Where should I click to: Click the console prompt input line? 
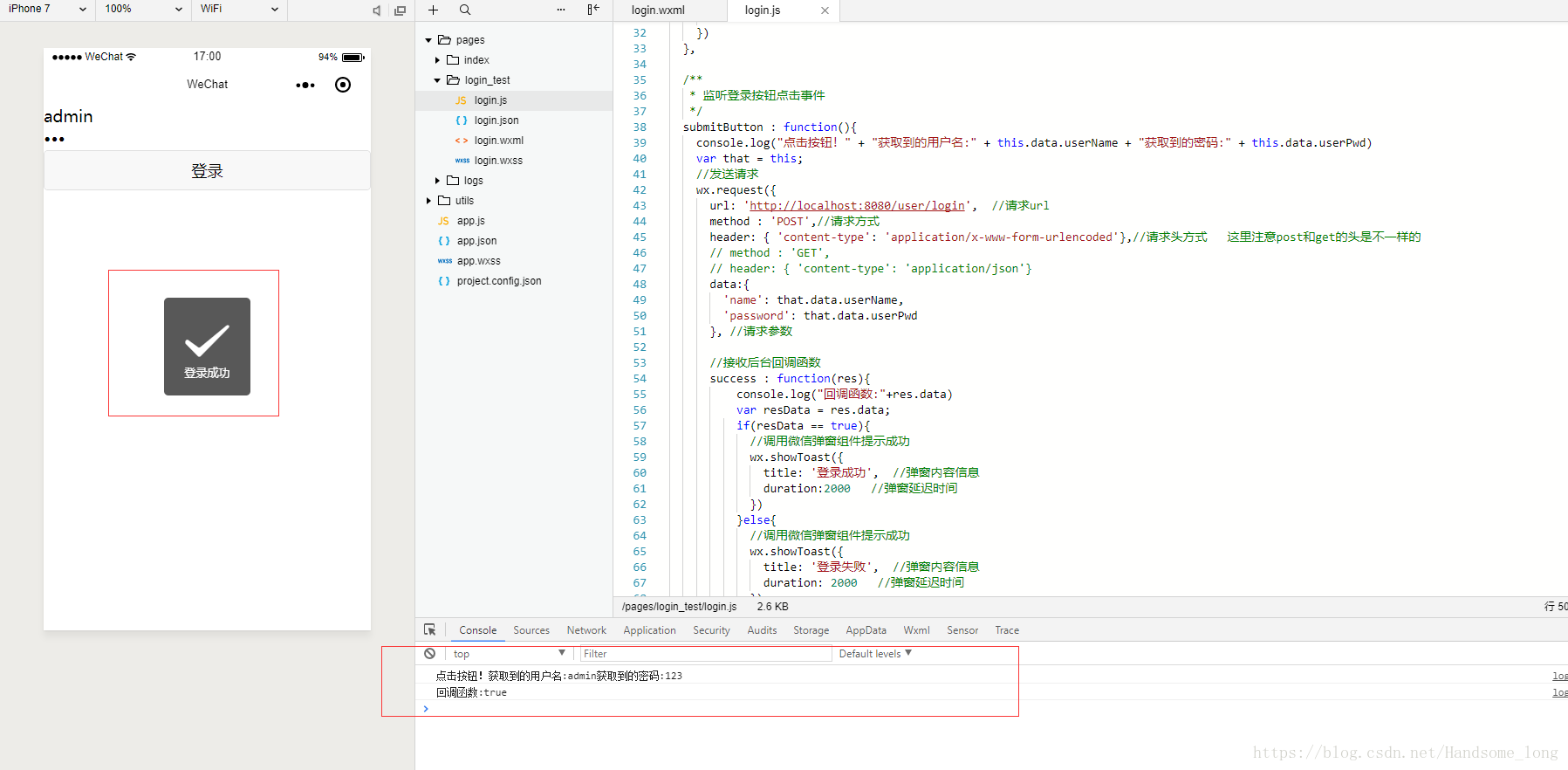pos(991,708)
